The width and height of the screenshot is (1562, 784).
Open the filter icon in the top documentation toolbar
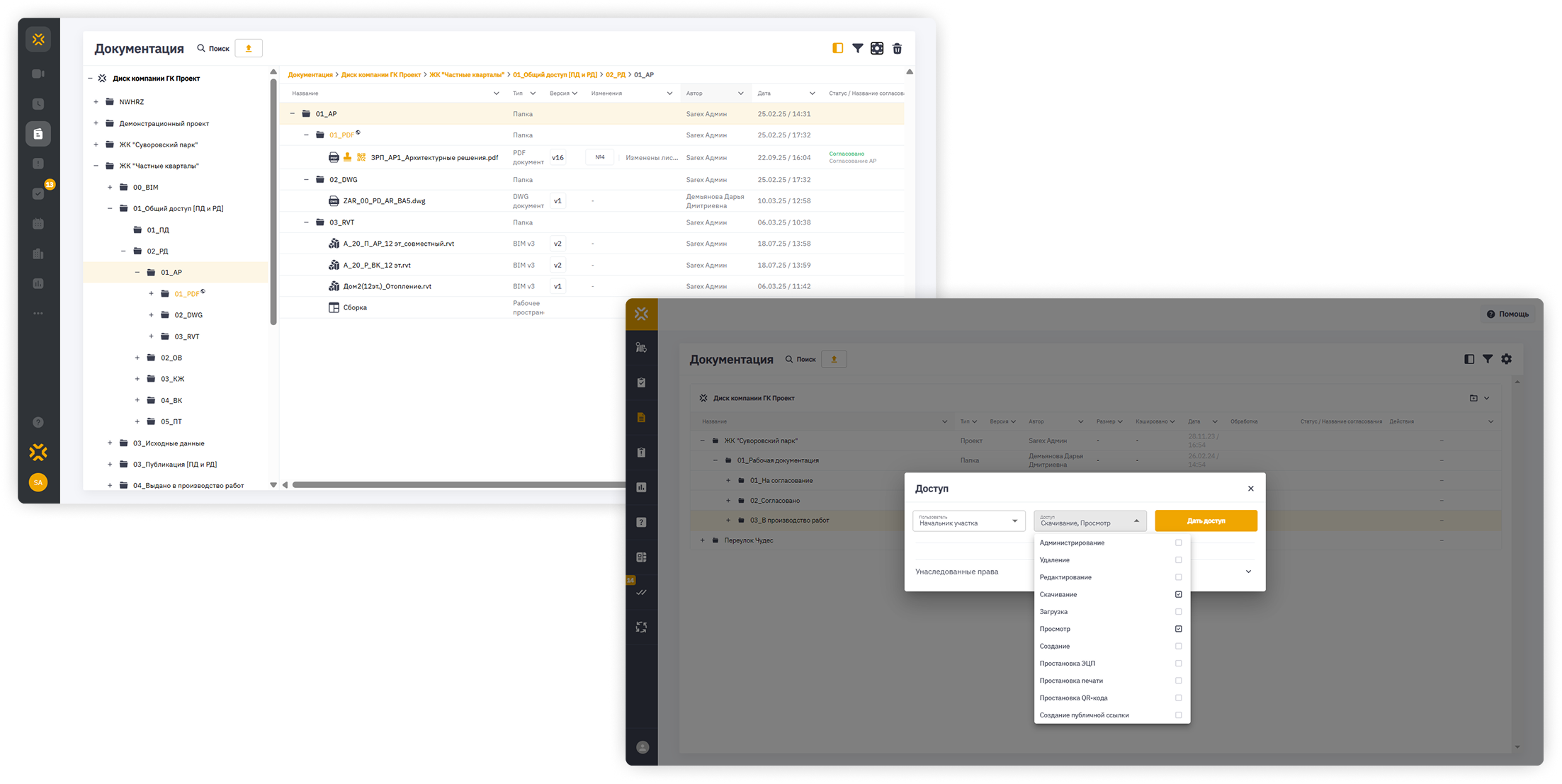tap(857, 49)
